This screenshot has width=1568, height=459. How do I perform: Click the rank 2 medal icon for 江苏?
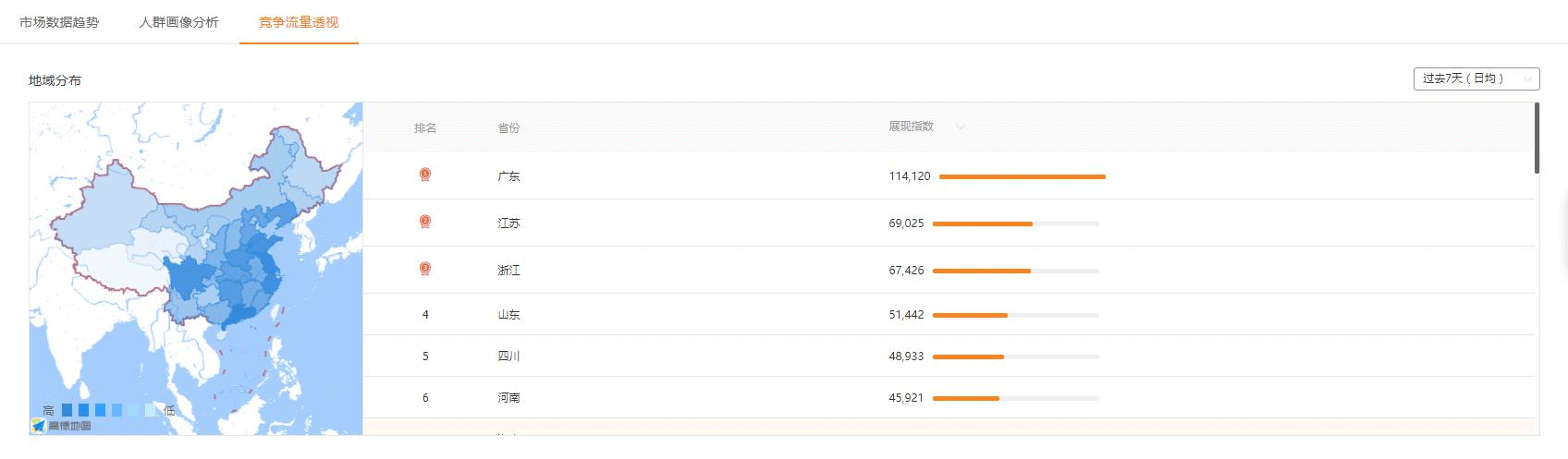point(425,222)
